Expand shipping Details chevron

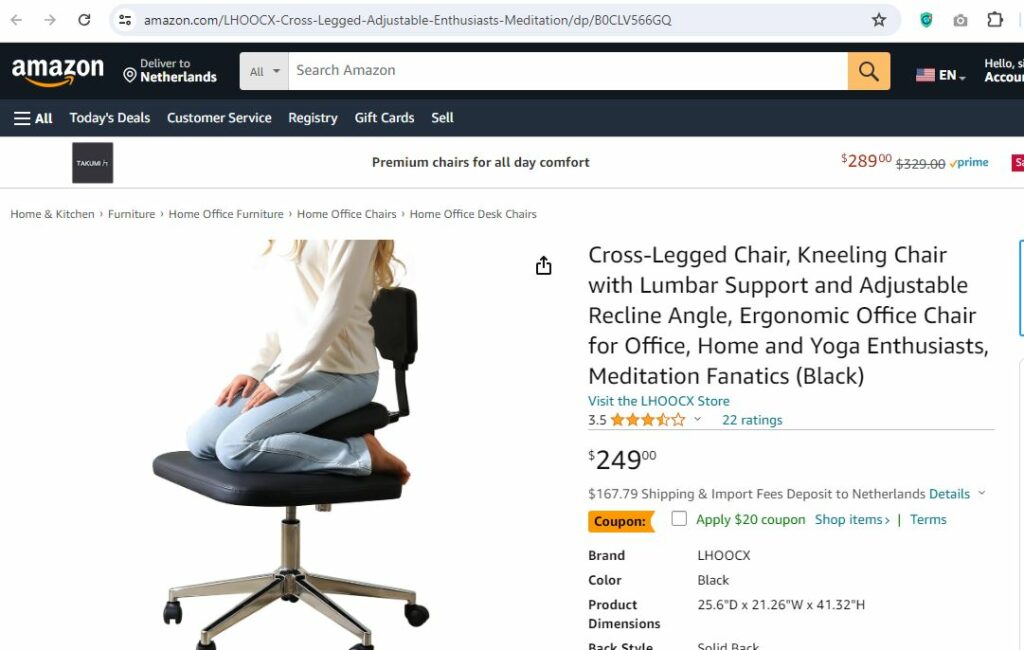click(982, 493)
